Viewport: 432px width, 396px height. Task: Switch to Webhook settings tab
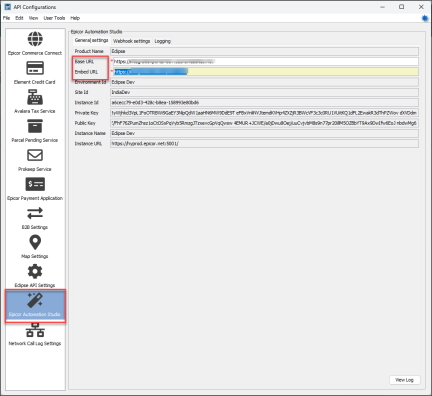[131, 41]
